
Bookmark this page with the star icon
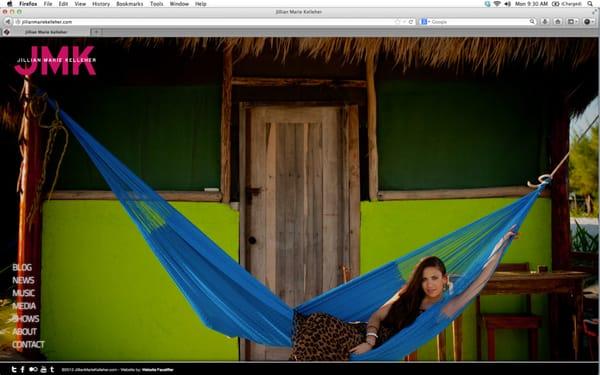(397, 22)
